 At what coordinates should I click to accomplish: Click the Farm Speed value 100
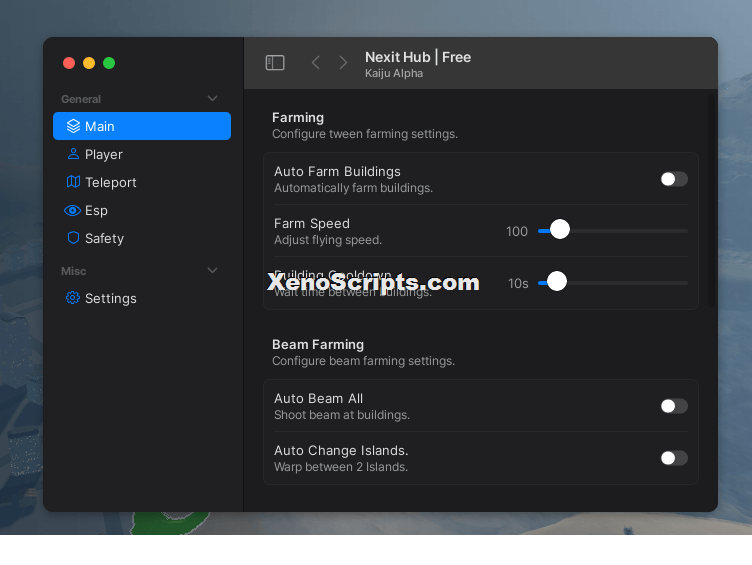(517, 232)
